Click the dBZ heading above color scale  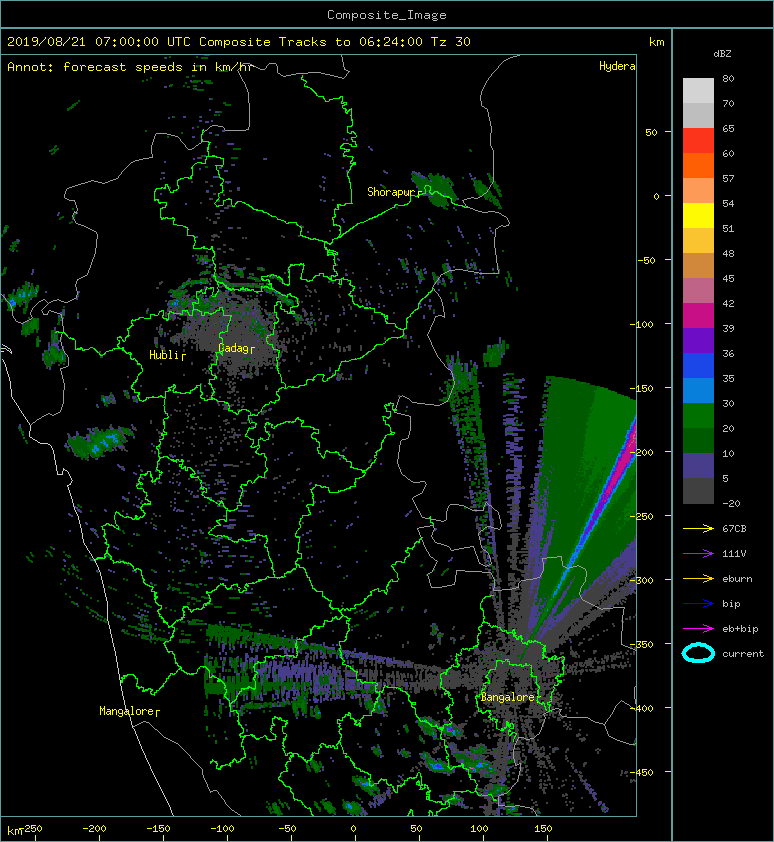coord(722,54)
